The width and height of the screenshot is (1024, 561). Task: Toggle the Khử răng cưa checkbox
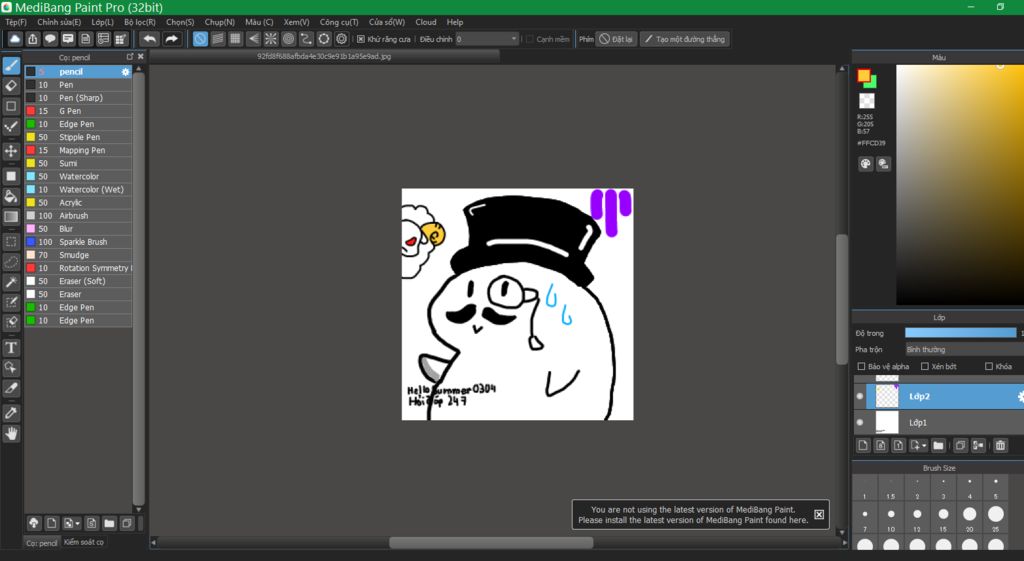pos(361,39)
